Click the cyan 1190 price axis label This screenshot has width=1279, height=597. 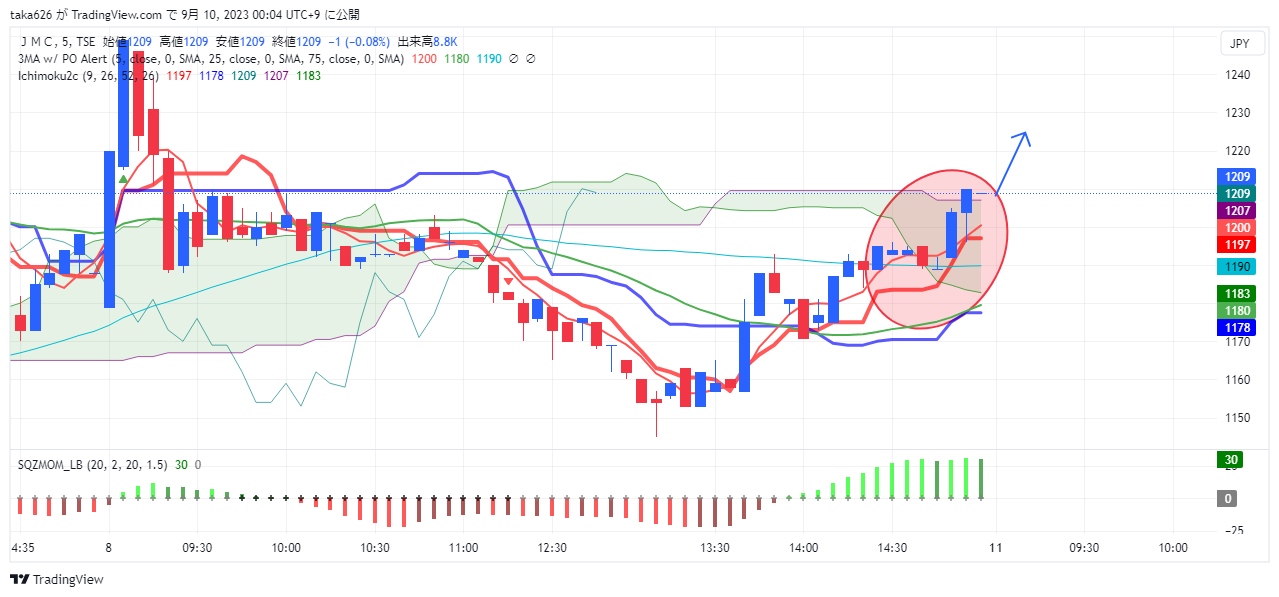point(1238,267)
